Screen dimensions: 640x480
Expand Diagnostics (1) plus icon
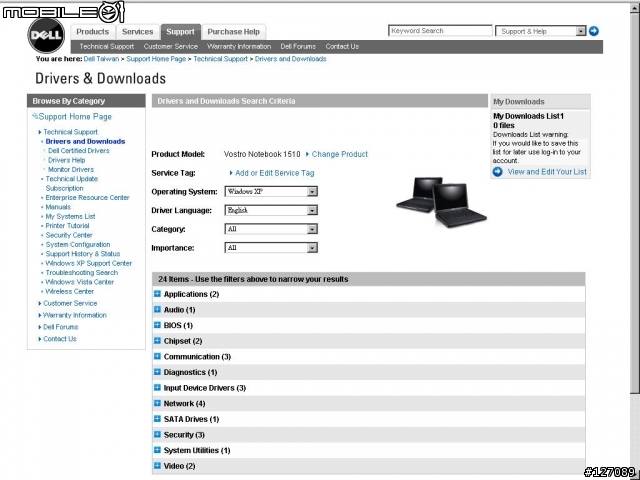point(157,372)
